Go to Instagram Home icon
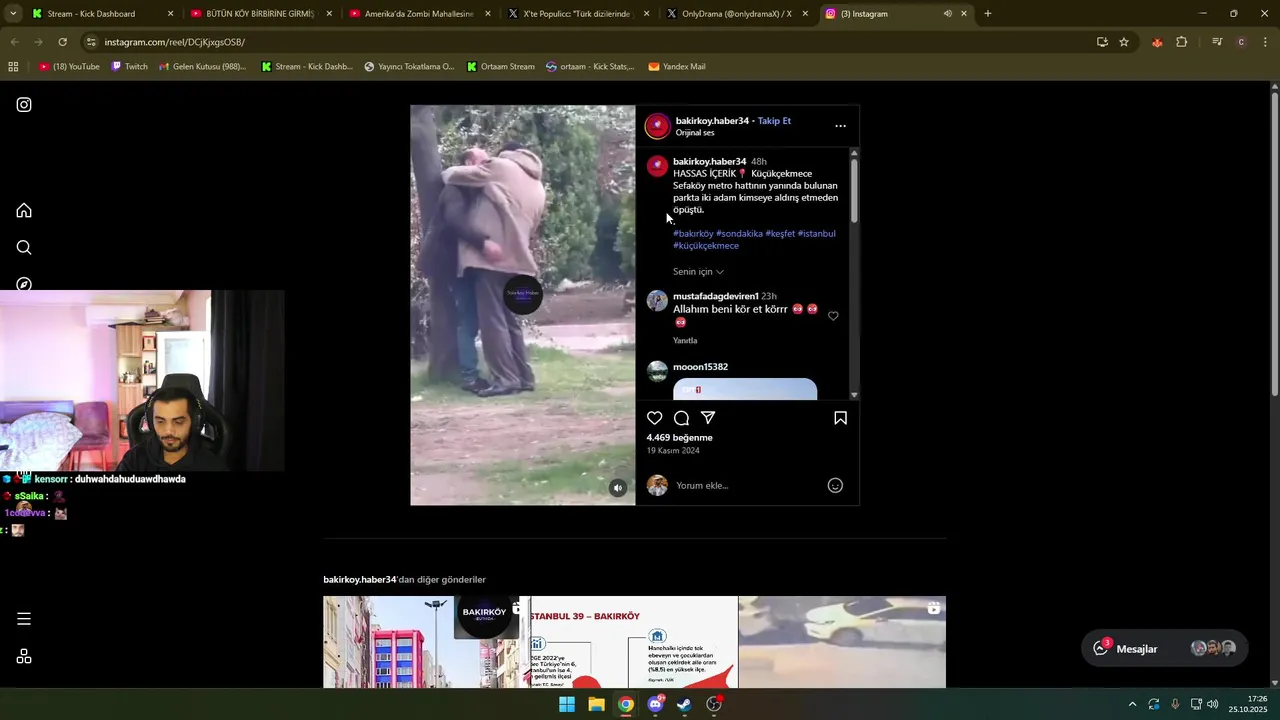1280x720 pixels. (x=24, y=210)
